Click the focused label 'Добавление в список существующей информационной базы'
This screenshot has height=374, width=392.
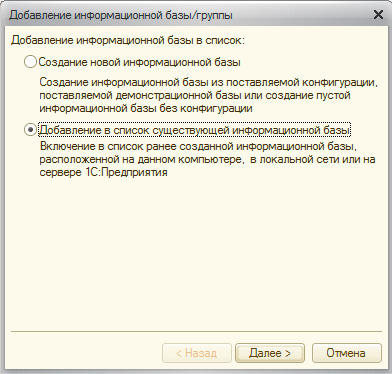click(x=195, y=130)
